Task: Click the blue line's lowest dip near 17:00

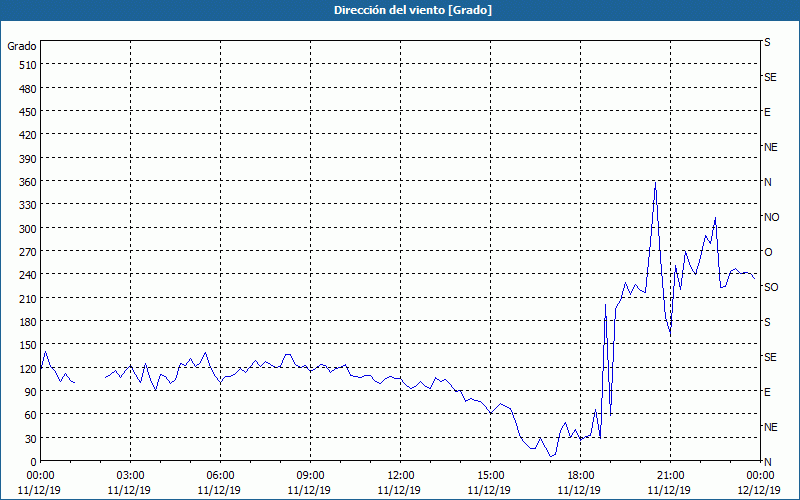Action: pos(551,456)
